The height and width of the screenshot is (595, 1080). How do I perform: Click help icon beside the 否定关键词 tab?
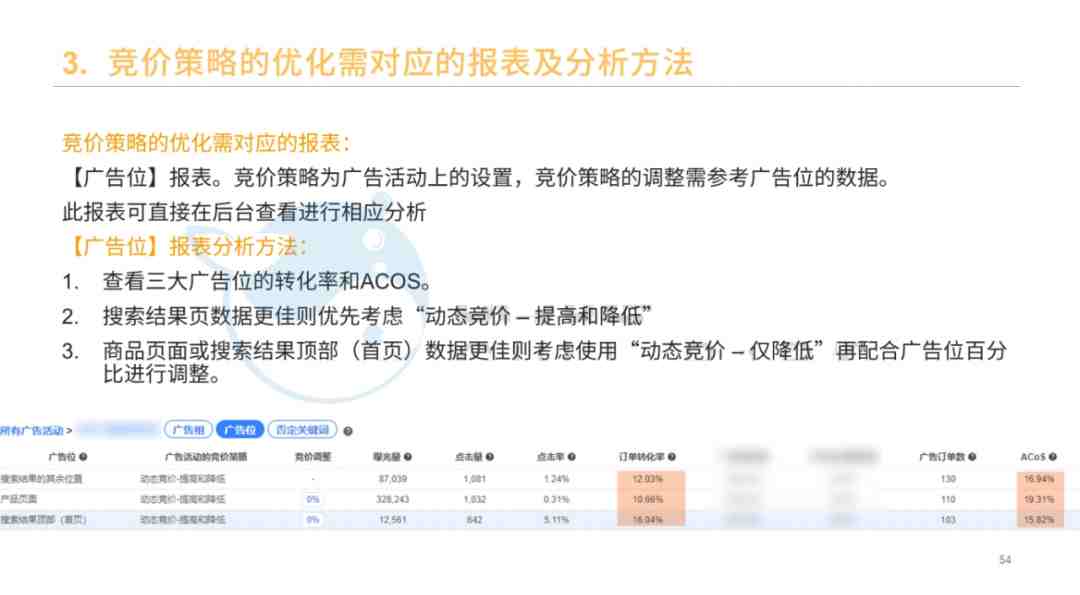348,431
